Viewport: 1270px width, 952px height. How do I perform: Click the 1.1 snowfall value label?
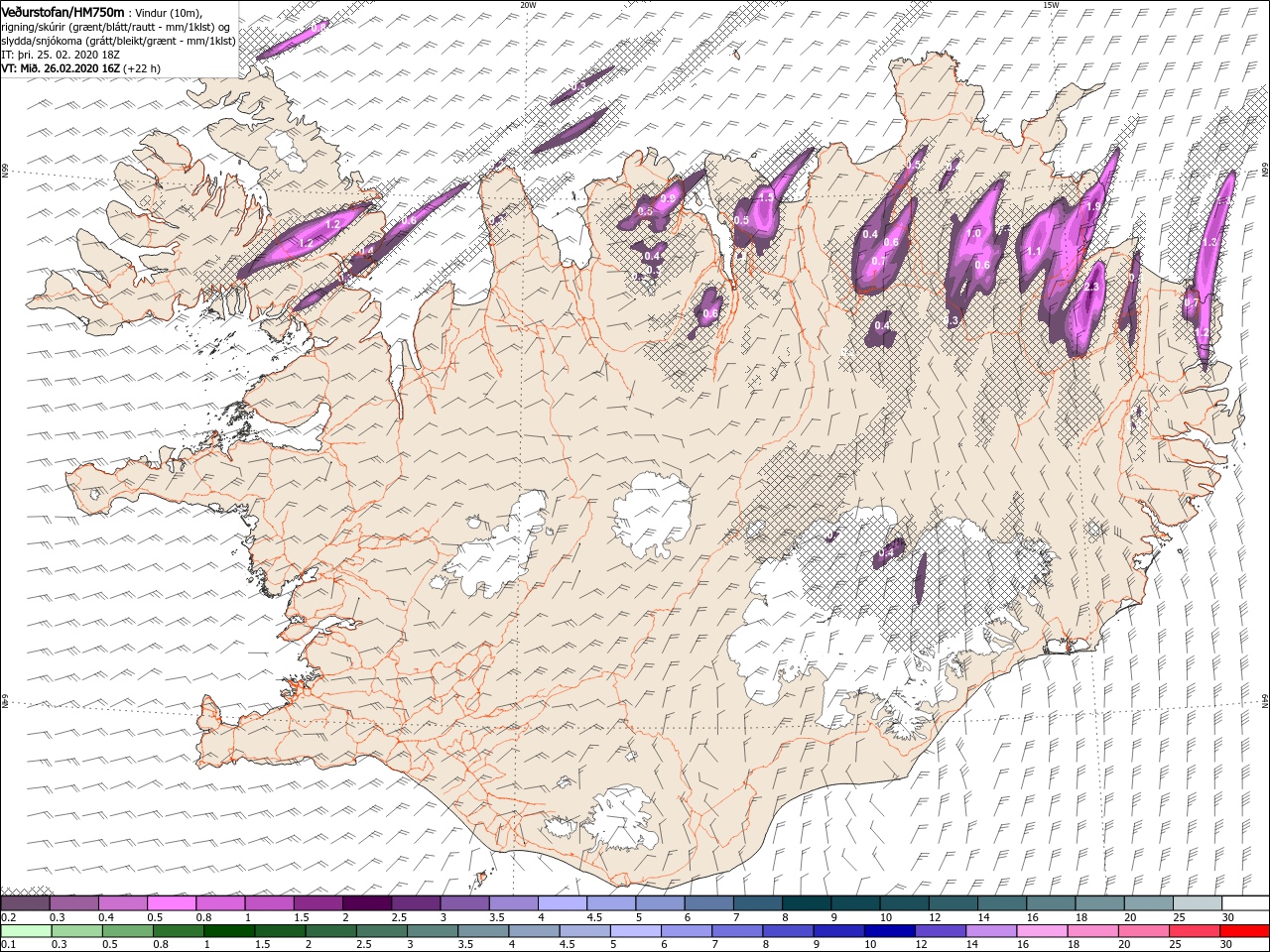tap(1034, 252)
